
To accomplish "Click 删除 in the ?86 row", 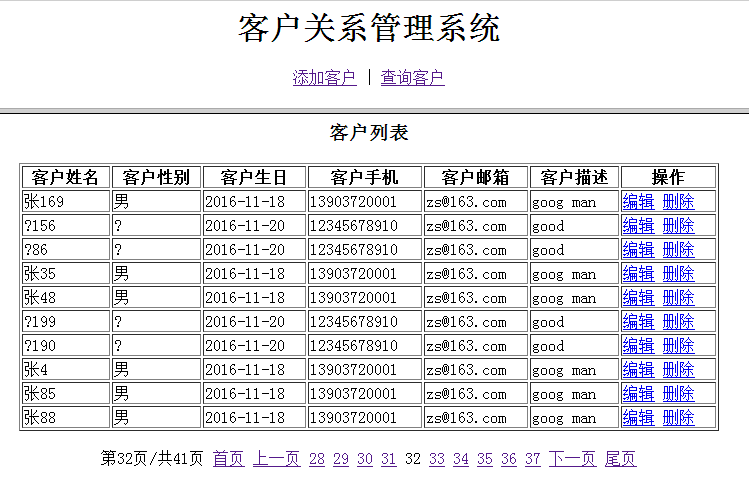I will coord(678,249).
